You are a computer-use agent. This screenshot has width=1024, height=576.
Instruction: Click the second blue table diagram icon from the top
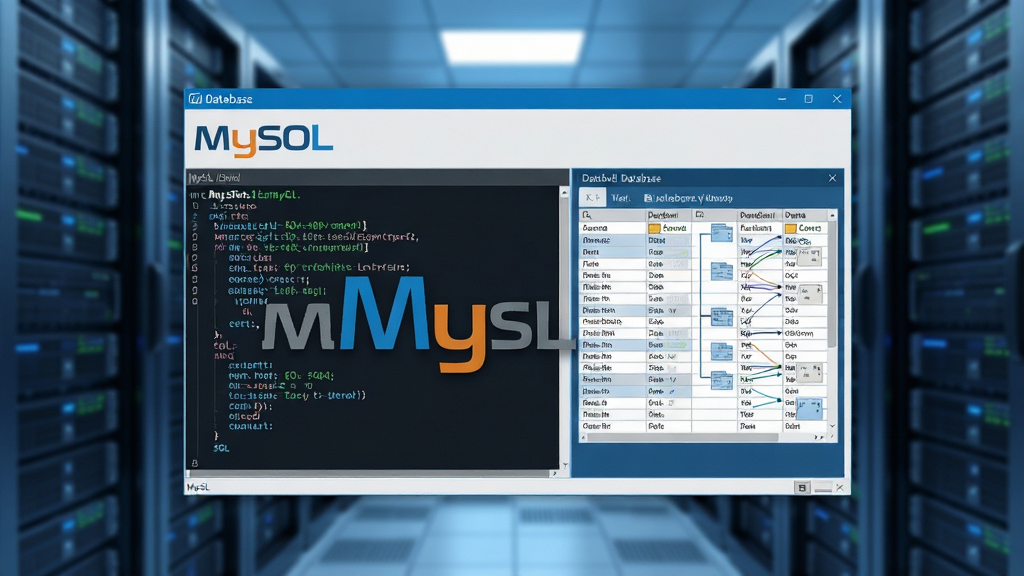pos(722,270)
